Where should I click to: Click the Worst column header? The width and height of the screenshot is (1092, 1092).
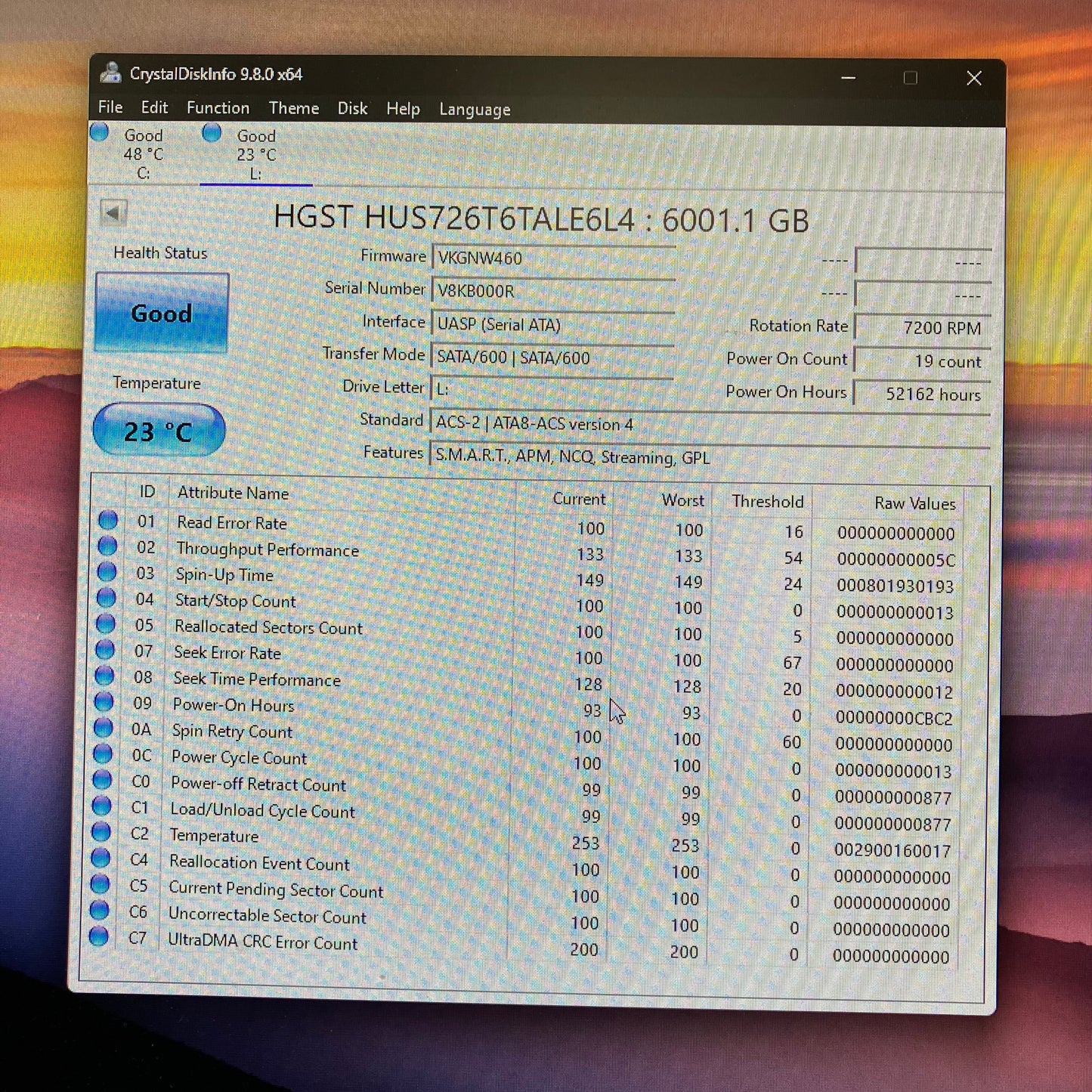682,500
